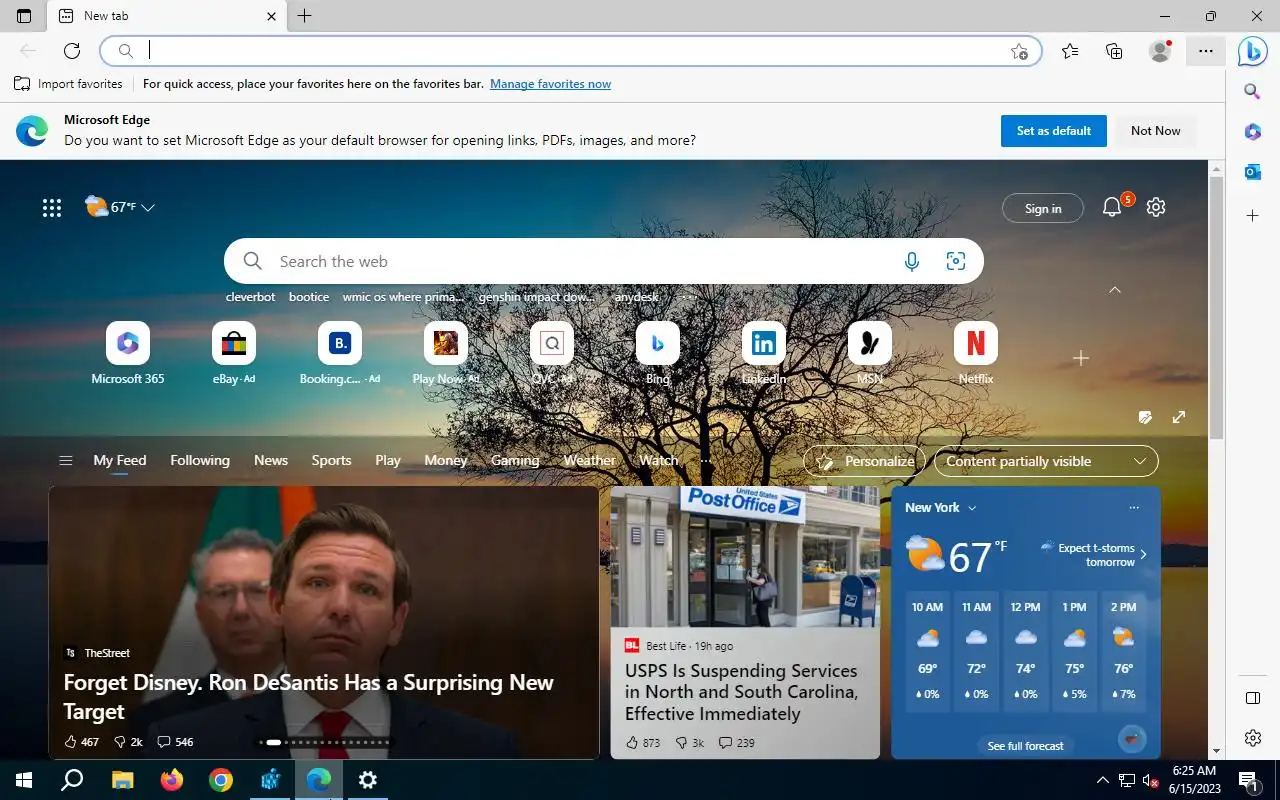The height and width of the screenshot is (800, 1280).
Task: Switch to the News tab
Action: [271, 460]
